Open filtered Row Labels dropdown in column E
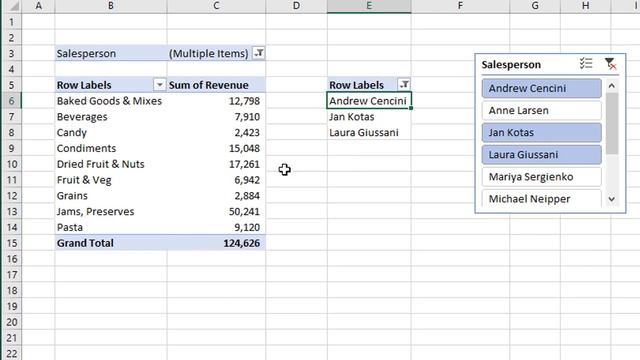This screenshot has width=640, height=360. pyautogui.click(x=404, y=84)
